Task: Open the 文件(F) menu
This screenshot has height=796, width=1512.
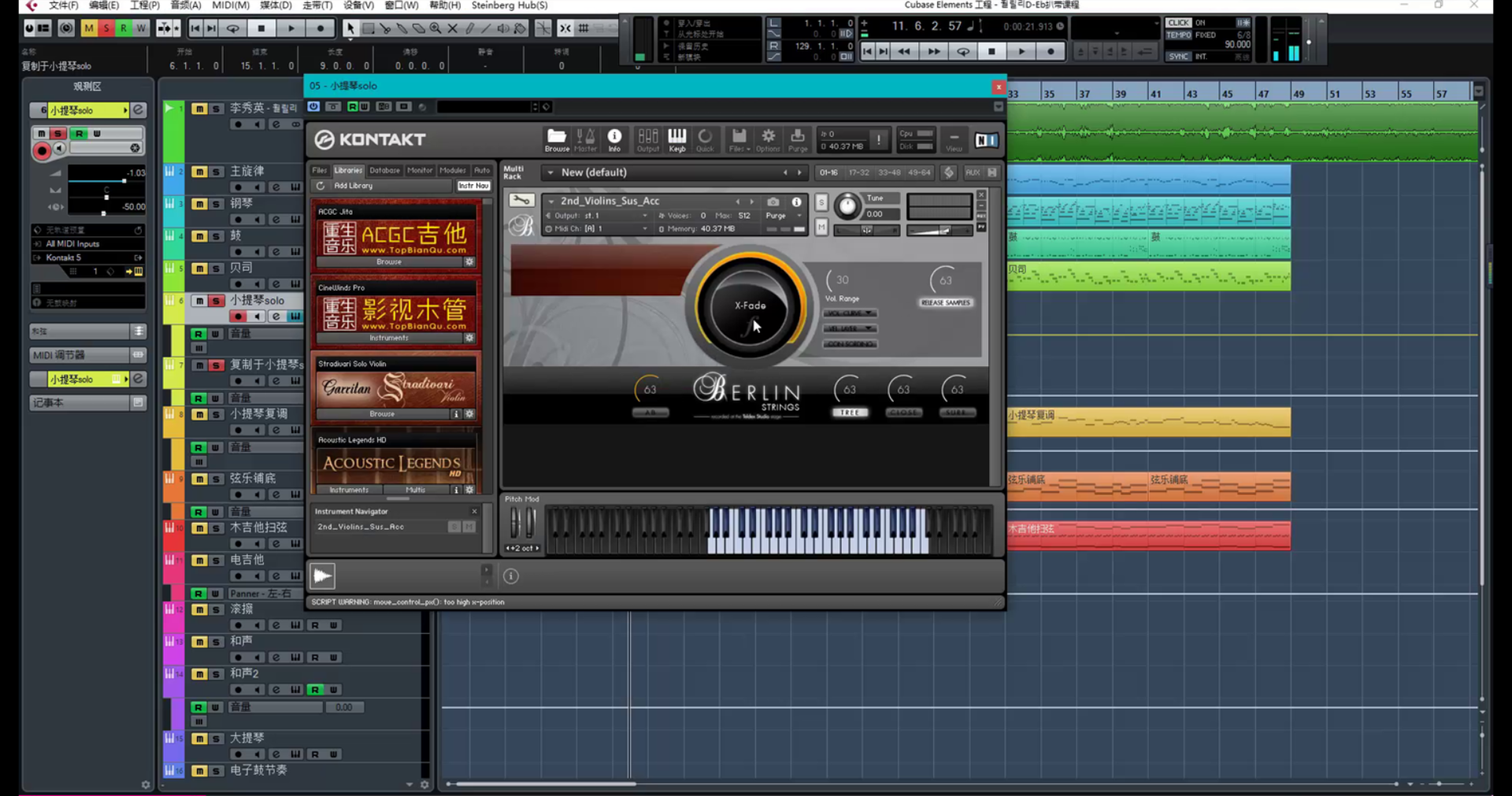Action: (x=64, y=6)
